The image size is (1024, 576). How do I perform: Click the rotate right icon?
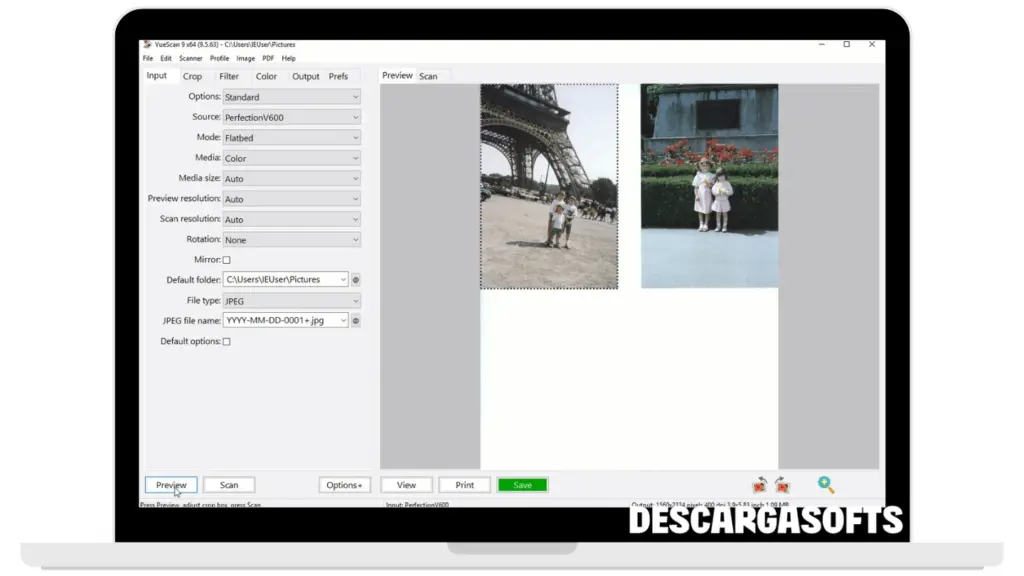782,485
